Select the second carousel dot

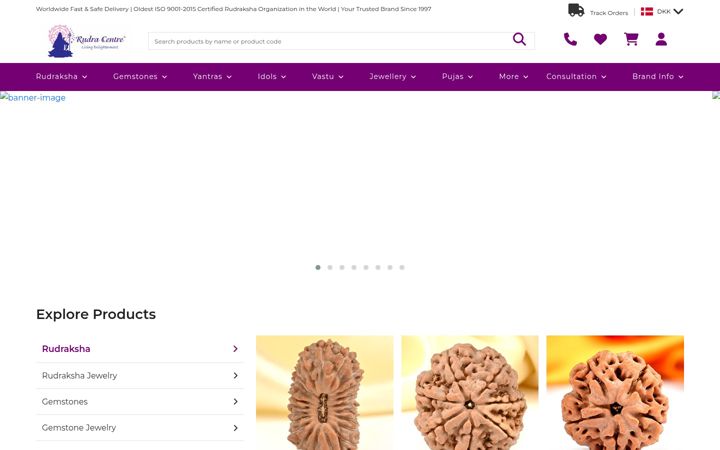[330, 267]
